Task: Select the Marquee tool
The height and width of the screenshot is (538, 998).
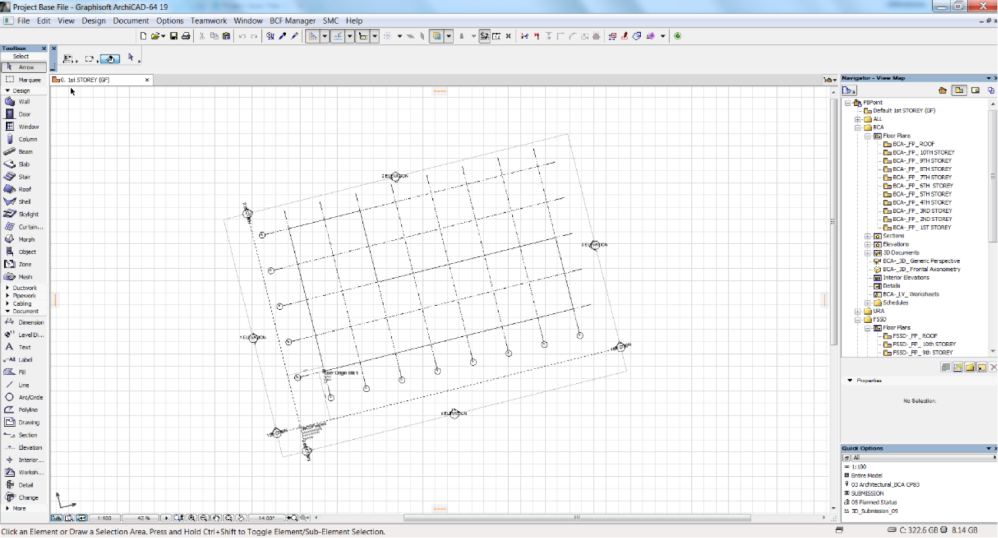Action: click(x=24, y=79)
